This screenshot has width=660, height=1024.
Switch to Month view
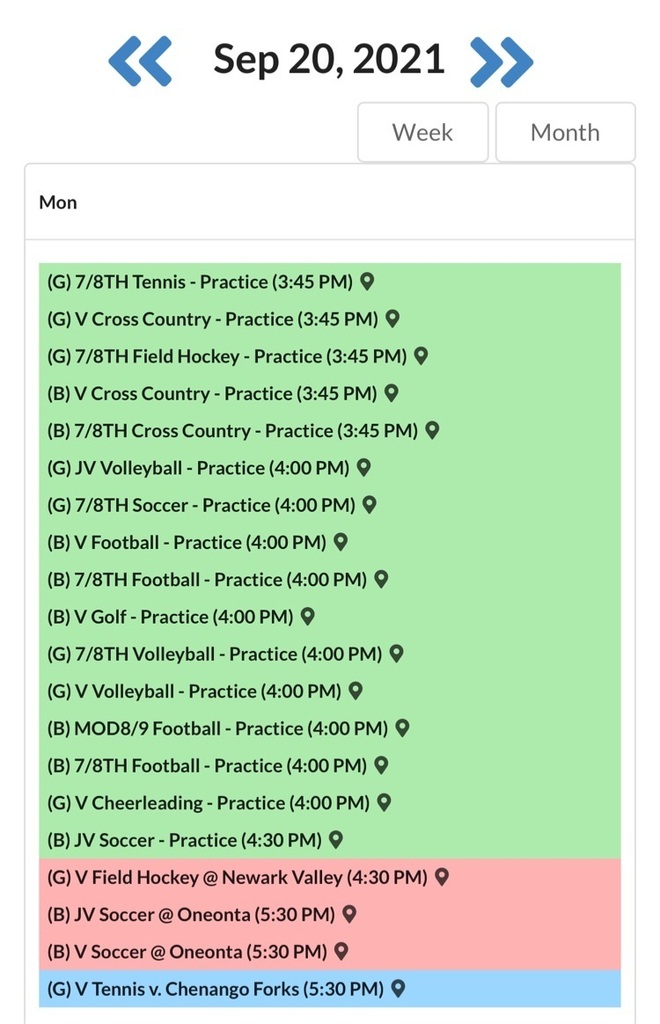click(x=565, y=132)
